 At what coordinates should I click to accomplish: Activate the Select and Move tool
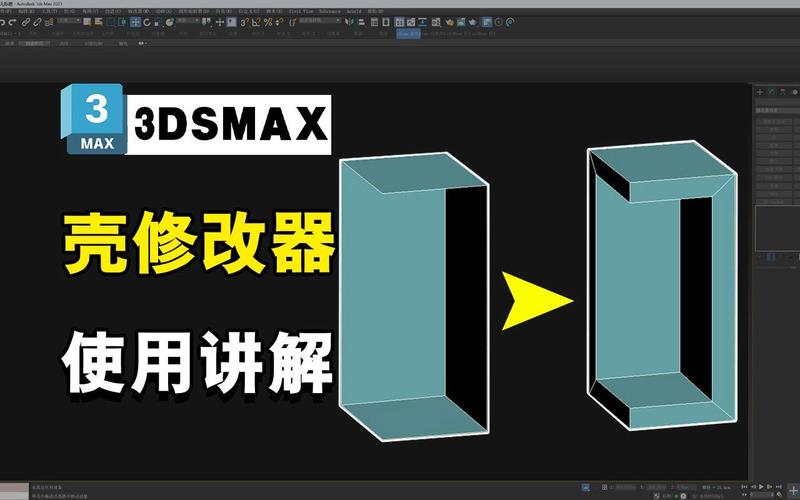136,22
